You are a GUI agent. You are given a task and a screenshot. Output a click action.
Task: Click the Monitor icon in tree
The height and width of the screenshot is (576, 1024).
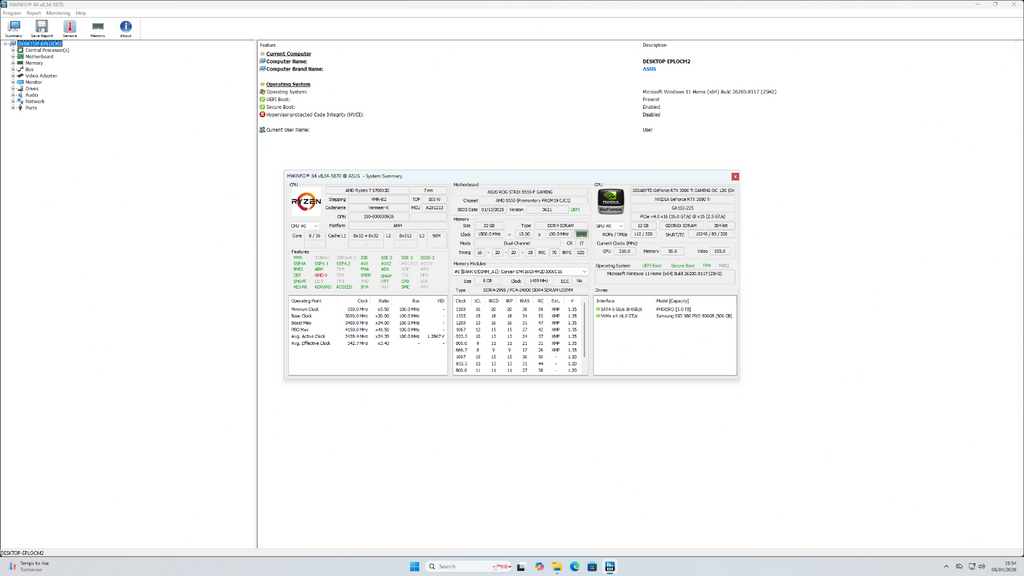tap(20, 82)
